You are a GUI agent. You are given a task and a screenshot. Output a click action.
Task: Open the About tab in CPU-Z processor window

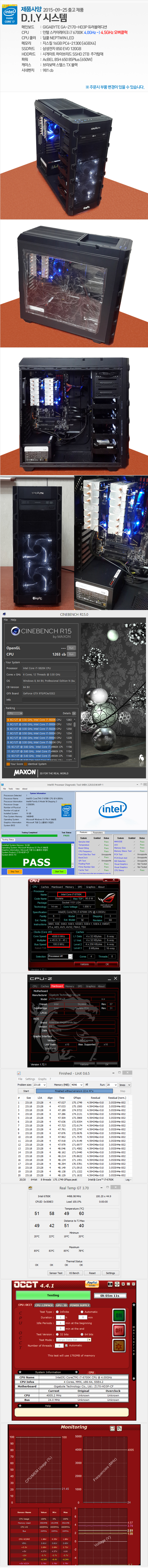click(x=101, y=887)
